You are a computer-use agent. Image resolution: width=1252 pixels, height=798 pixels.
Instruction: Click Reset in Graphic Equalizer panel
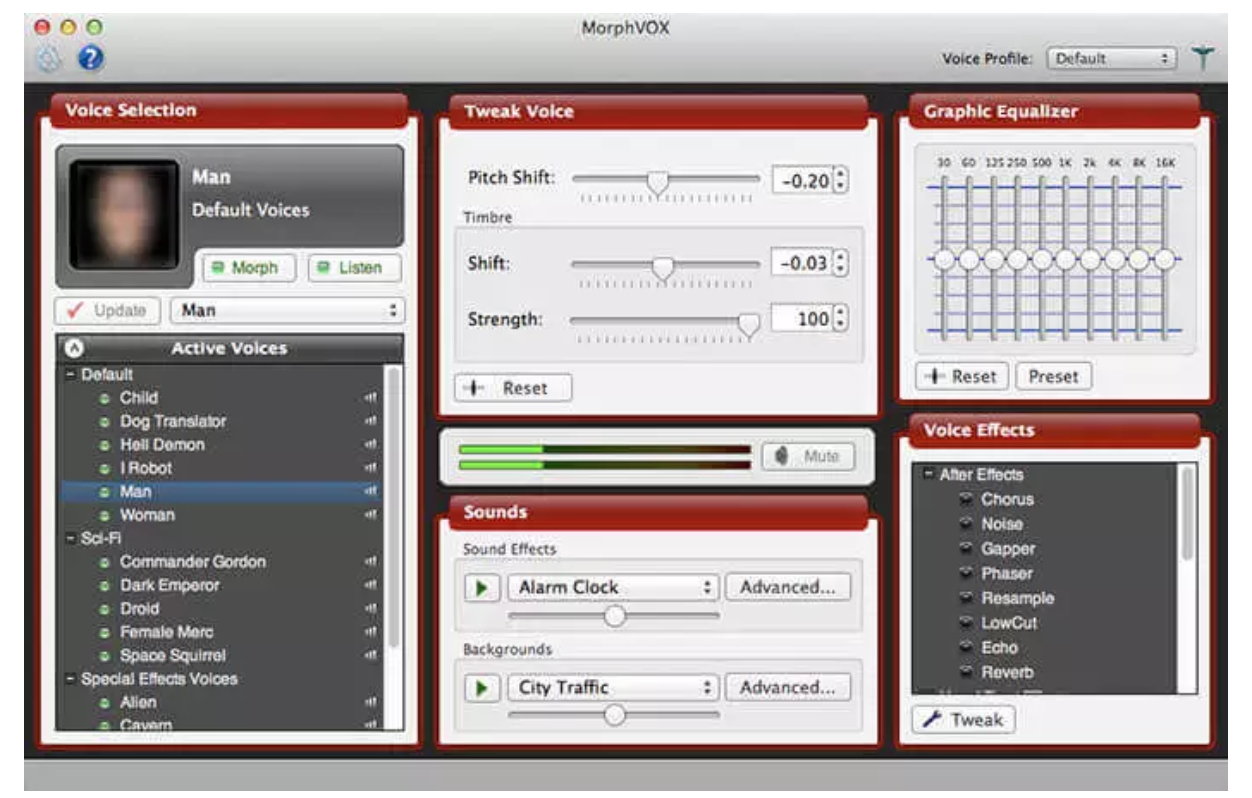pos(961,377)
